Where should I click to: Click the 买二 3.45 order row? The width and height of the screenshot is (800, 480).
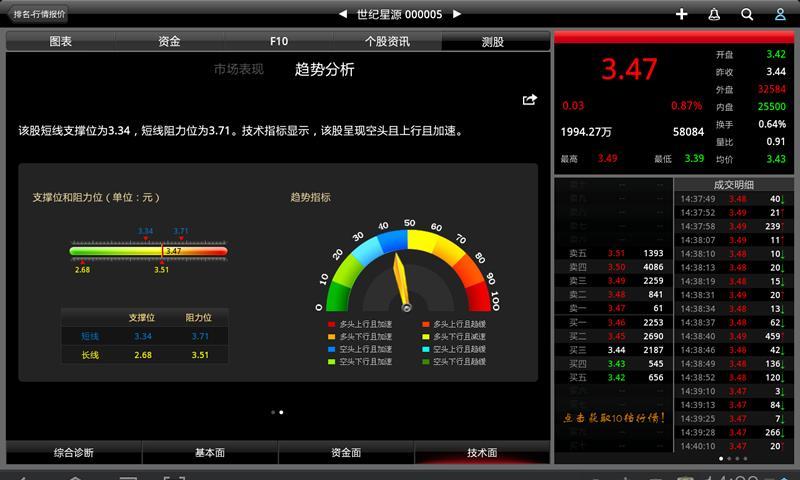(616, 336)
